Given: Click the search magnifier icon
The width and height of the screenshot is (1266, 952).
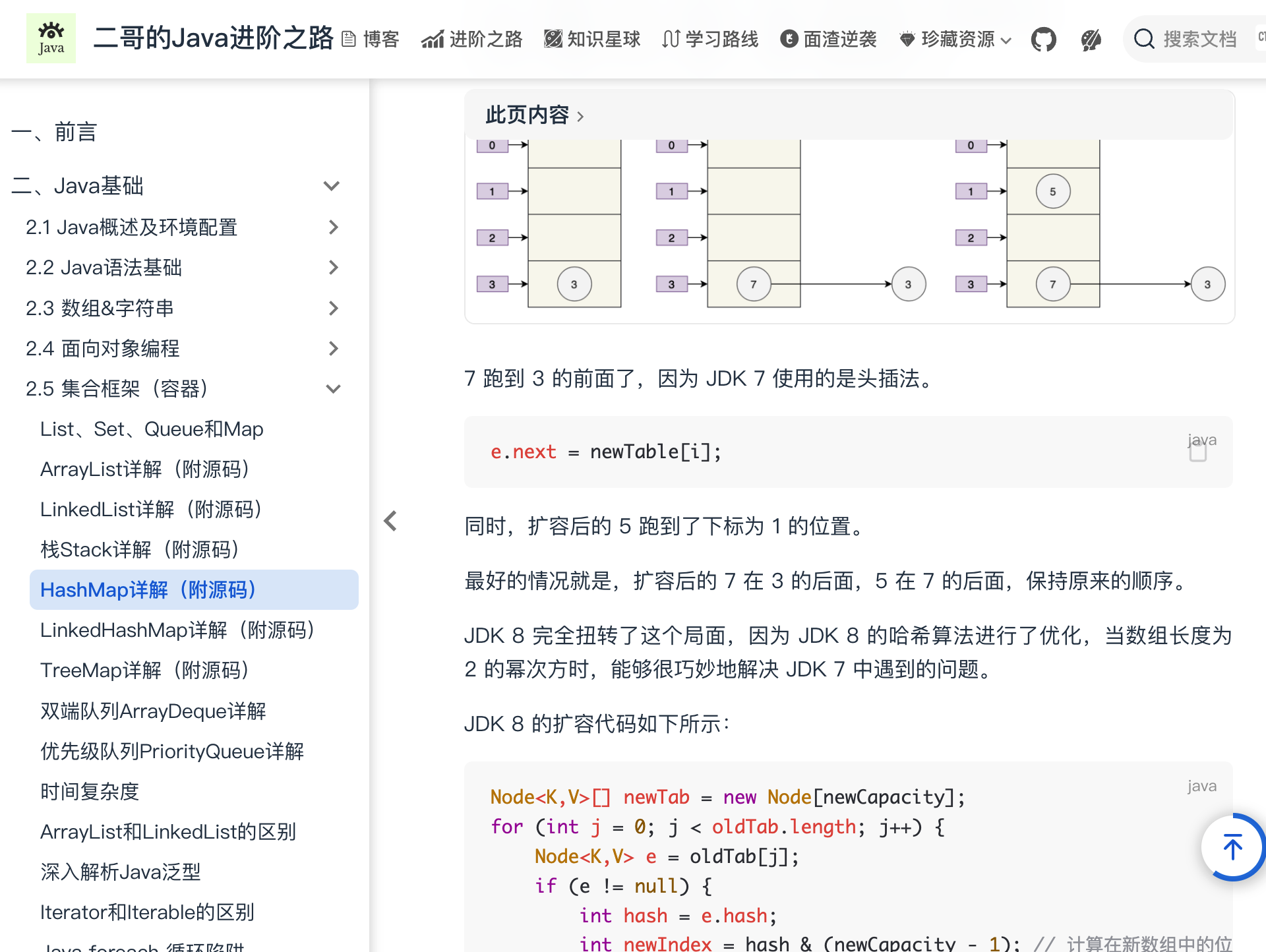Looking at the screenshot, I should pos(1144,39).
